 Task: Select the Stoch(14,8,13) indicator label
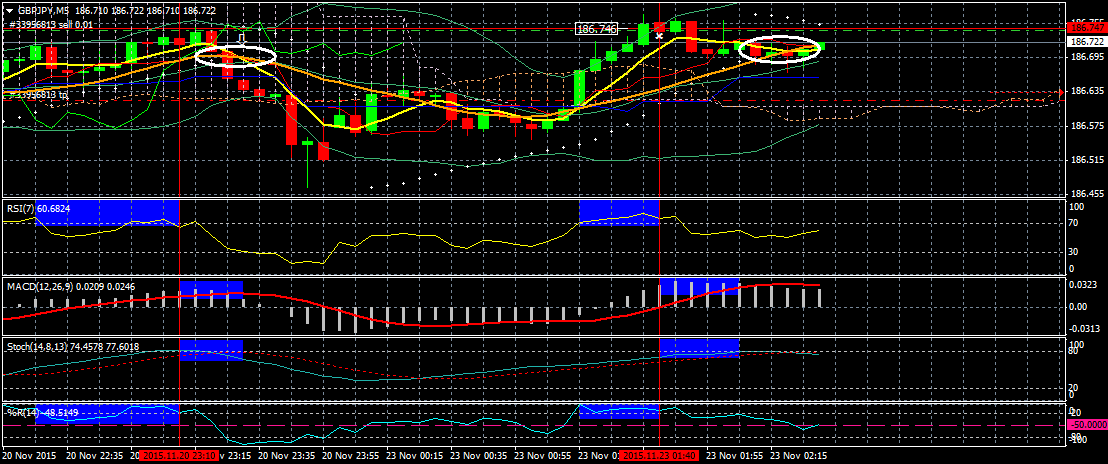[72, 347]
